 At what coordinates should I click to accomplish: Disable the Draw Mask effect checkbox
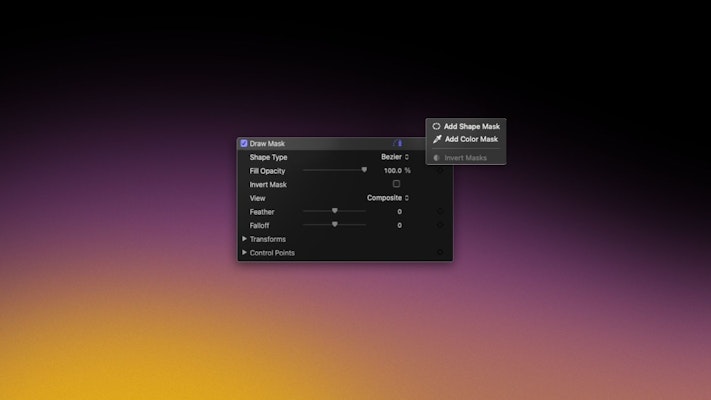click(x=244, y=143)
